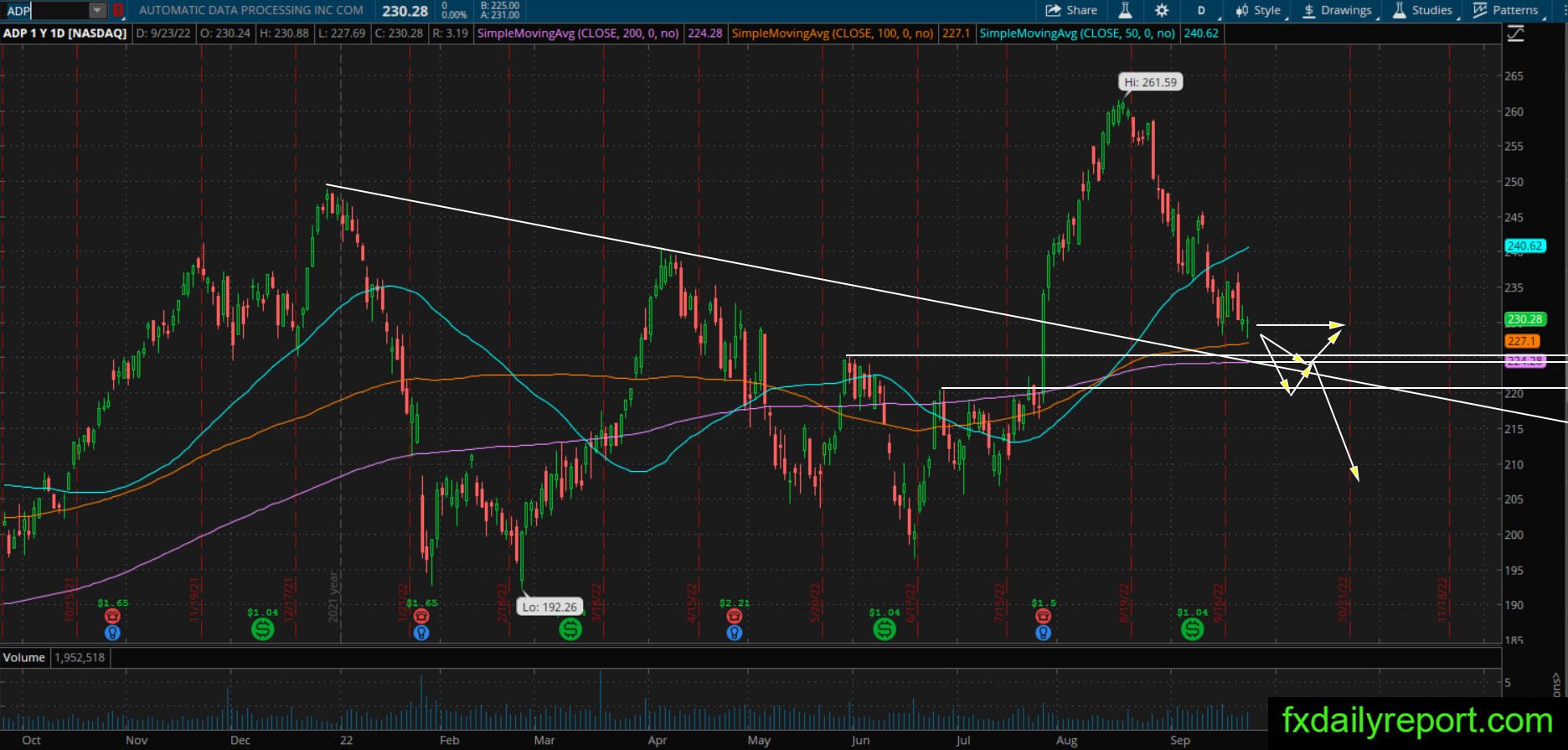Viewport: 1568px width, 750px height.
Task: Click the R: 3.19 range value
Action: point(450,34)
